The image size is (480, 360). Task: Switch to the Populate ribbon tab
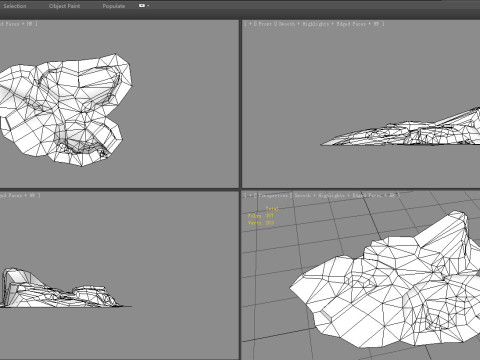click(x=114, y=6)
